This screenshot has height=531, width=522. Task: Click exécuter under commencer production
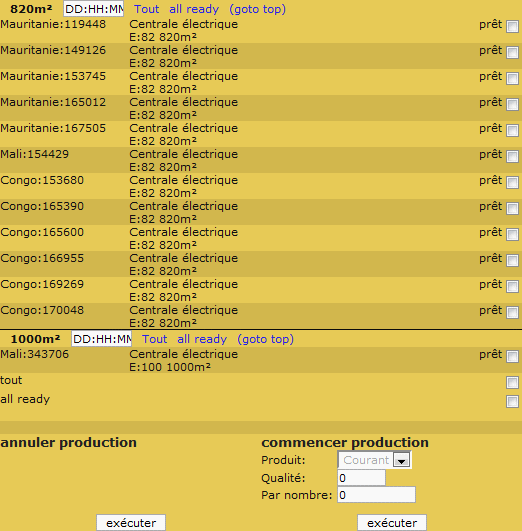pyautogui.click(x=392, y=523)
